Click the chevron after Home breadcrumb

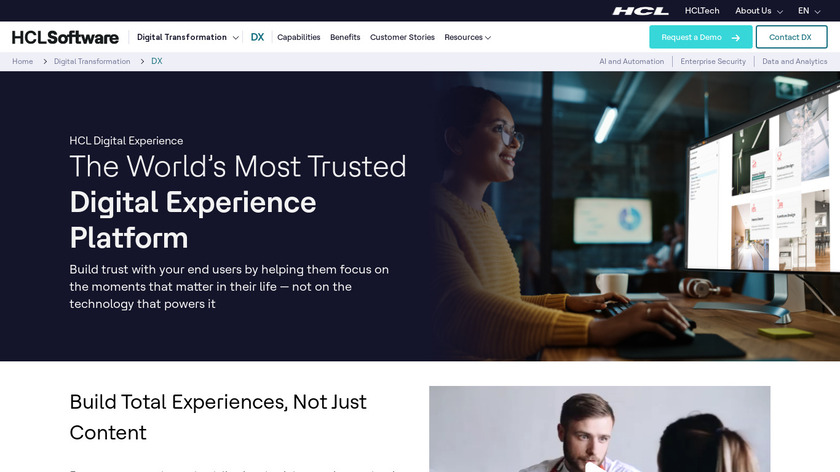point(45,62)
